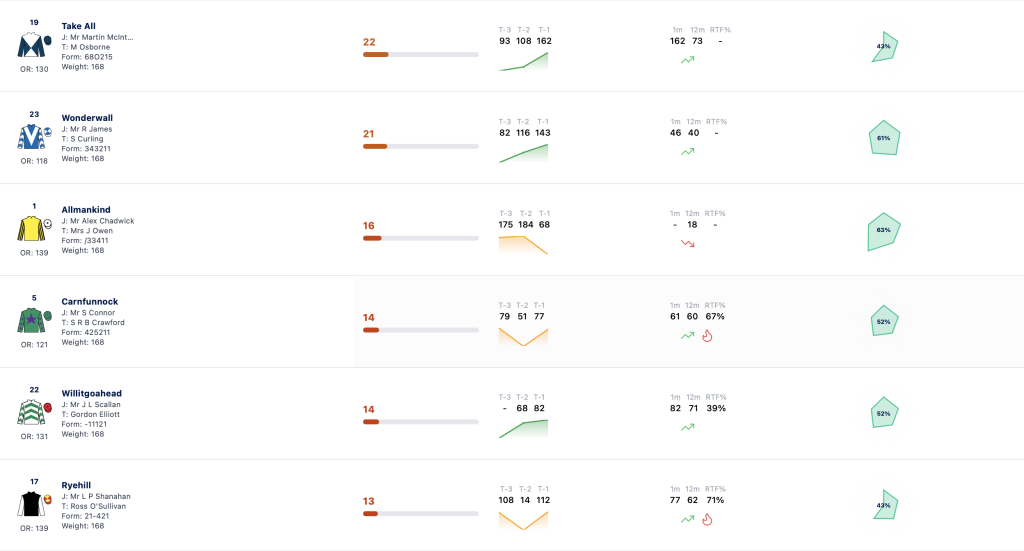Click Allmankind's yellow jockey silks icon
Viewport: 1024px width, 551px height.
pos(31,229)
